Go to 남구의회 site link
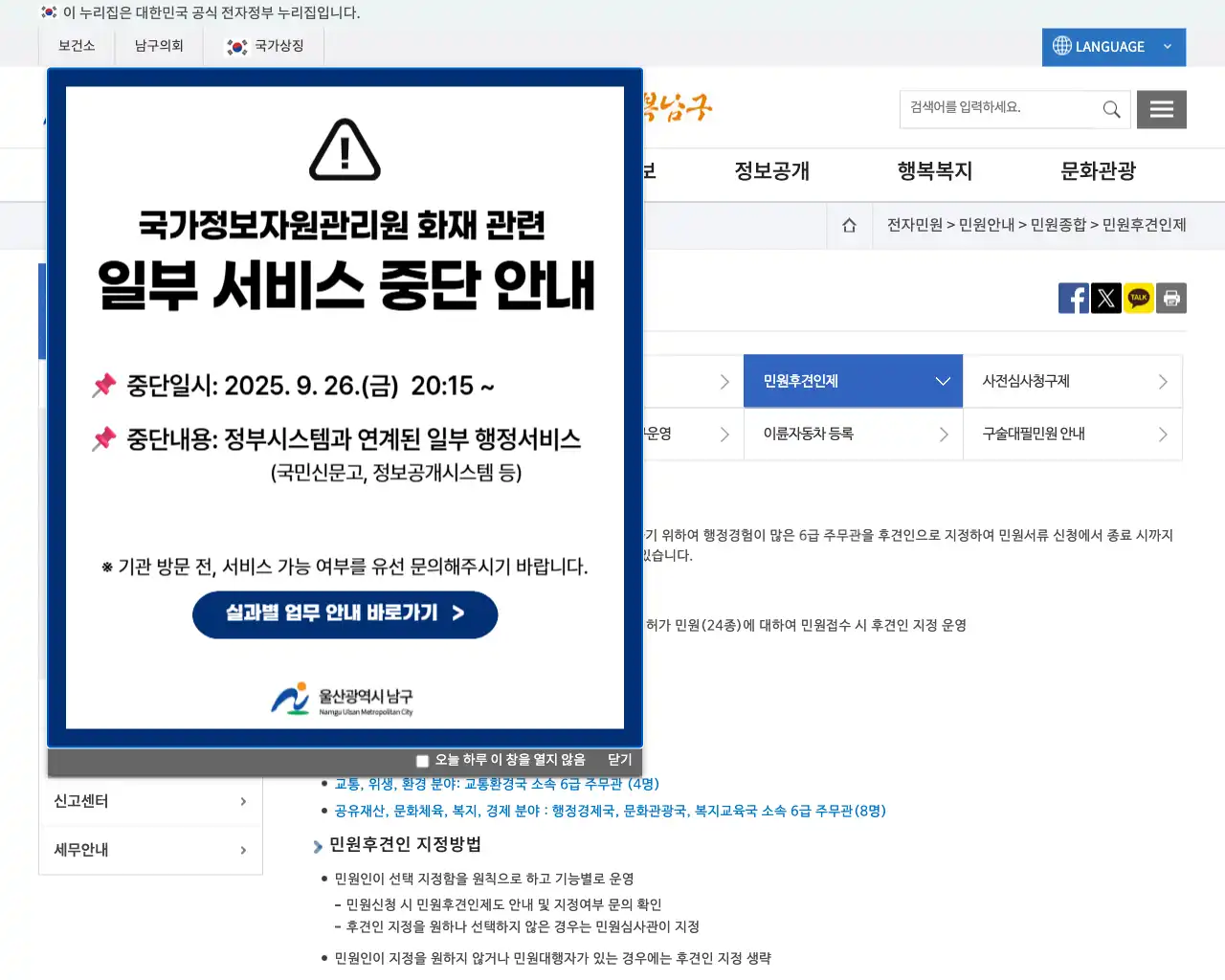The image size is (1225, 980). (159, 46)
